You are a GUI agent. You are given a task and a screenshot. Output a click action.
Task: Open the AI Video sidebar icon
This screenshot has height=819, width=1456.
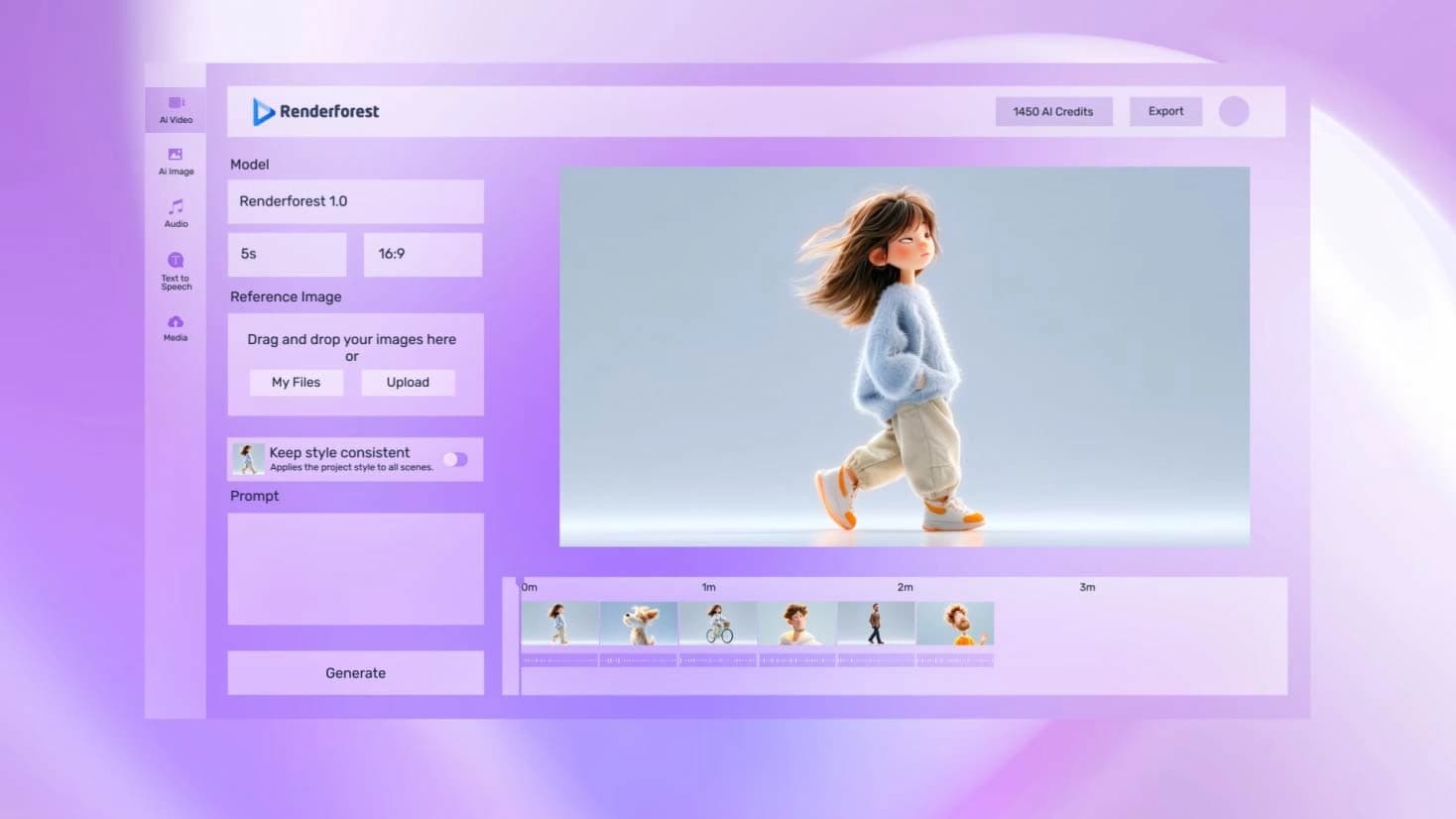[x=176, y=108]
